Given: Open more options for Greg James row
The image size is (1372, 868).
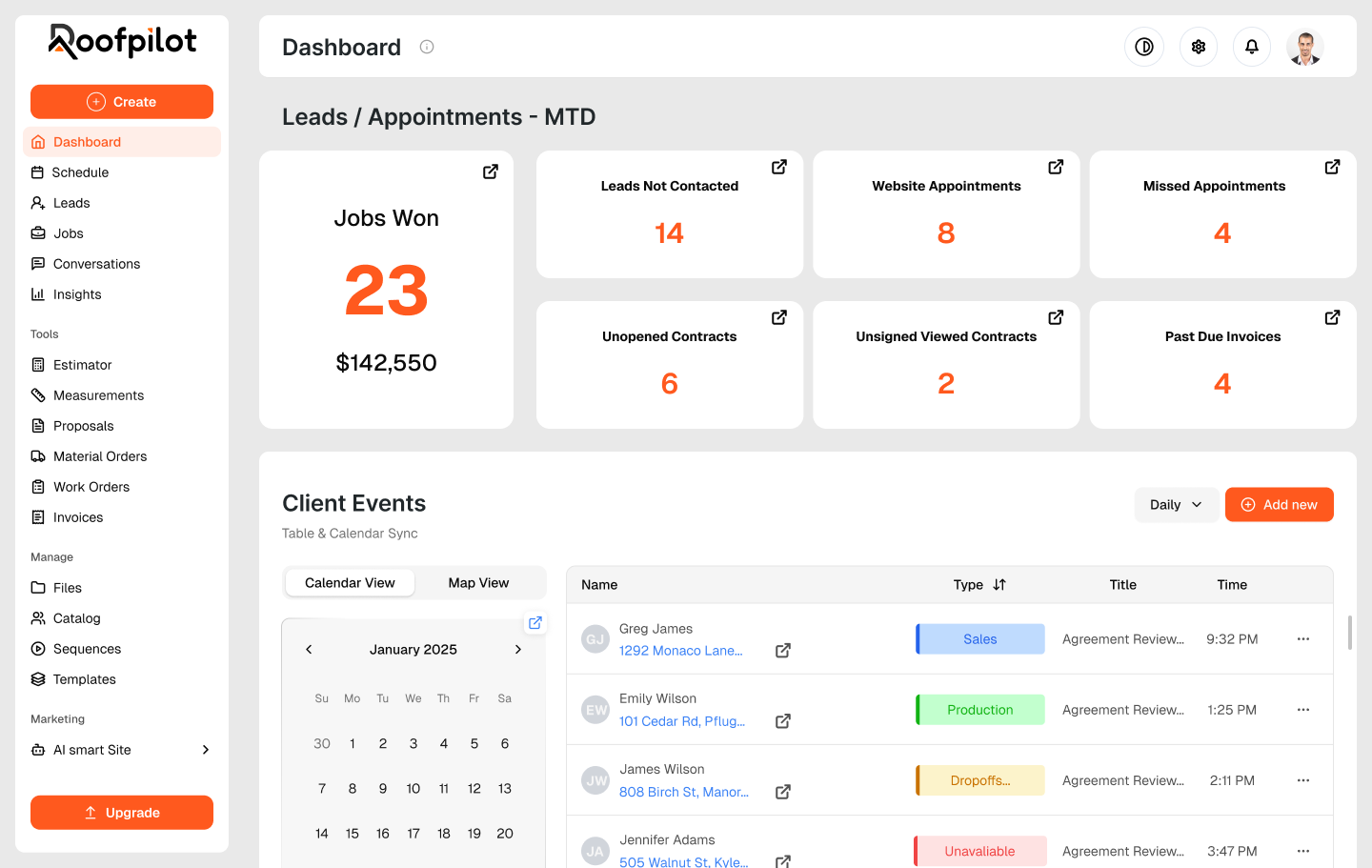Looking at the screenshot, I should 1303,639.
